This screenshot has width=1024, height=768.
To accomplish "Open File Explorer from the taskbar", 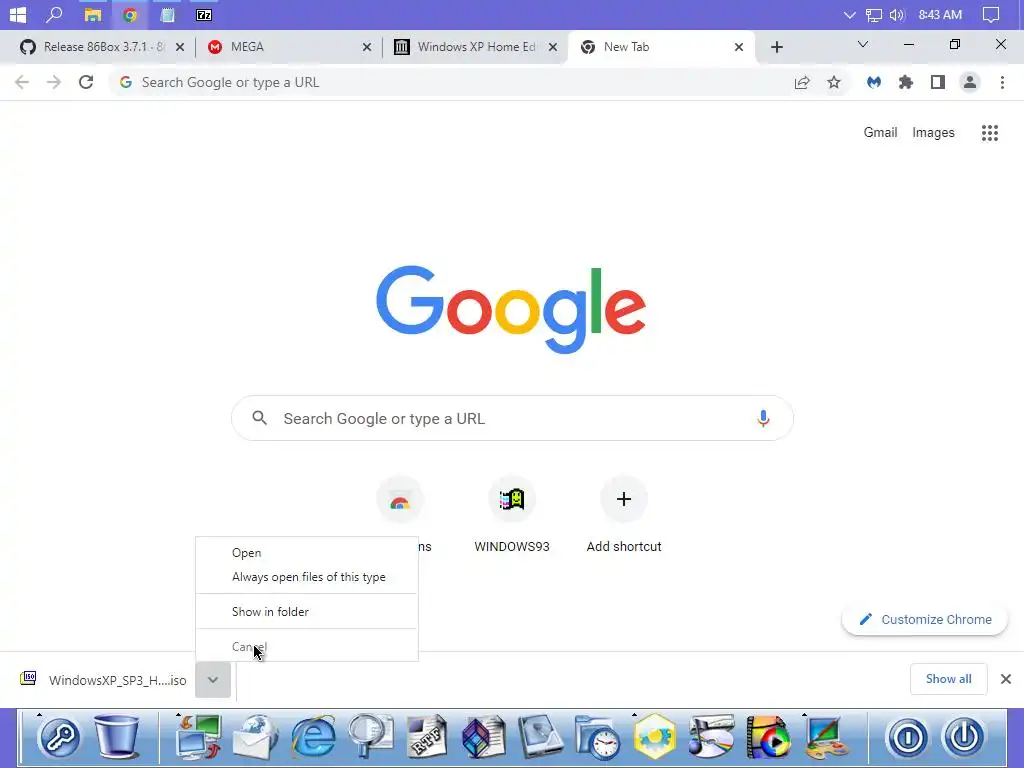I will [93, 14].
